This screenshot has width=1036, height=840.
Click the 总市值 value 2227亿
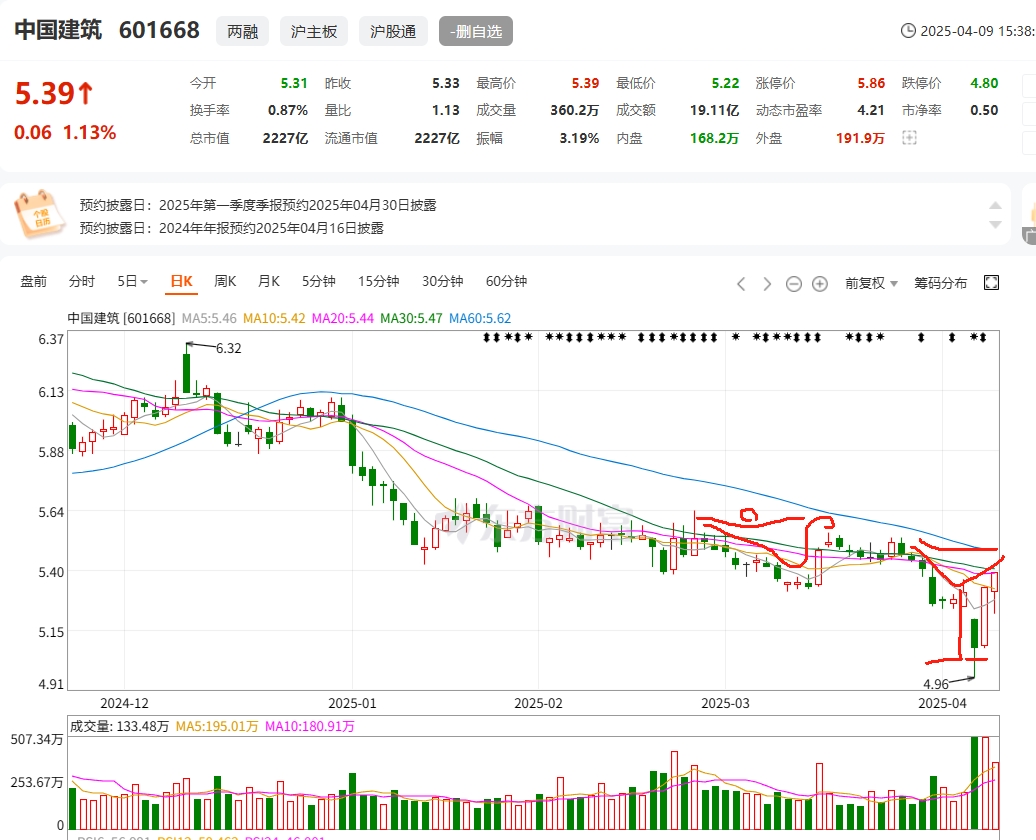[x=285, y=138]
